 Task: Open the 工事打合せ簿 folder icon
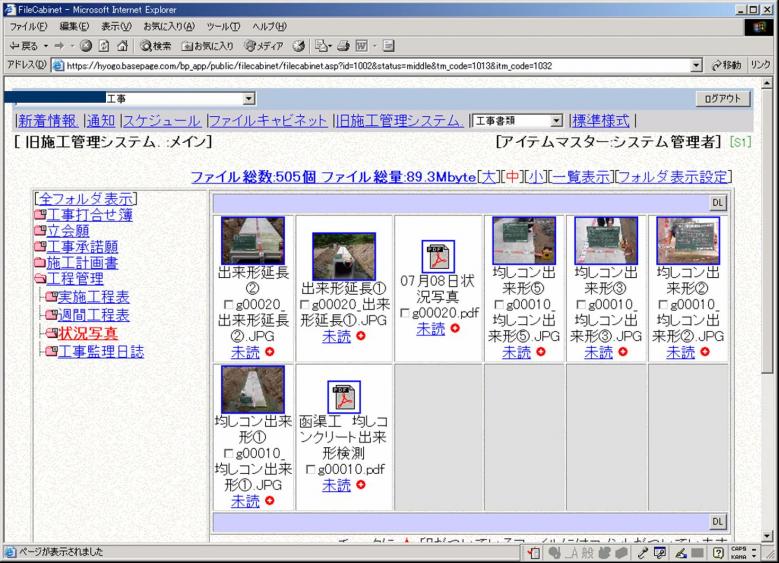(x=39, y=215)
